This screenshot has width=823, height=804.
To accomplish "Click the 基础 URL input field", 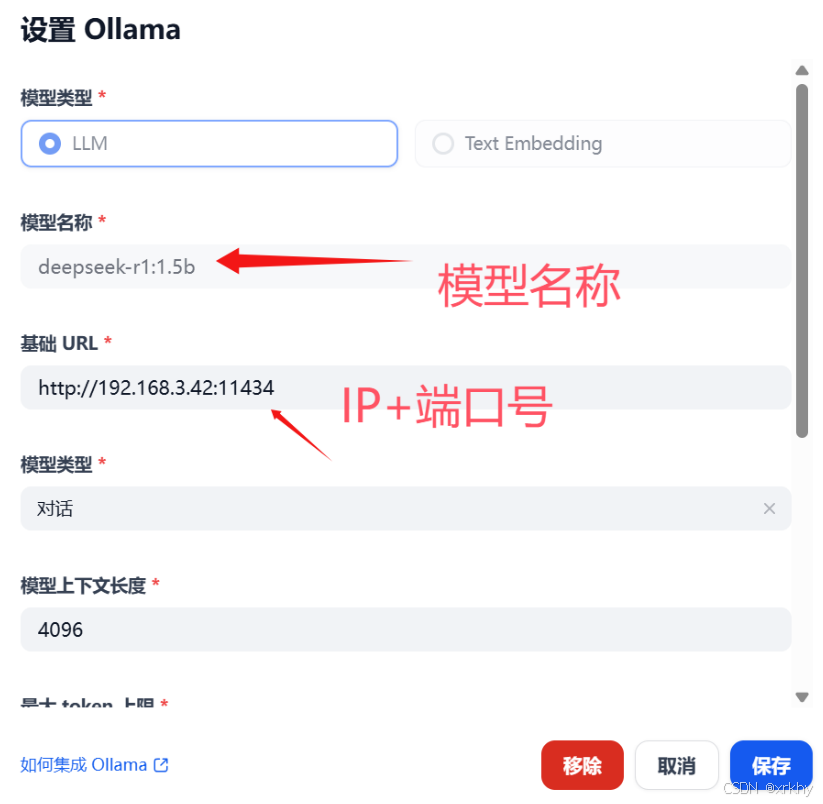I will tap(406, 388).
